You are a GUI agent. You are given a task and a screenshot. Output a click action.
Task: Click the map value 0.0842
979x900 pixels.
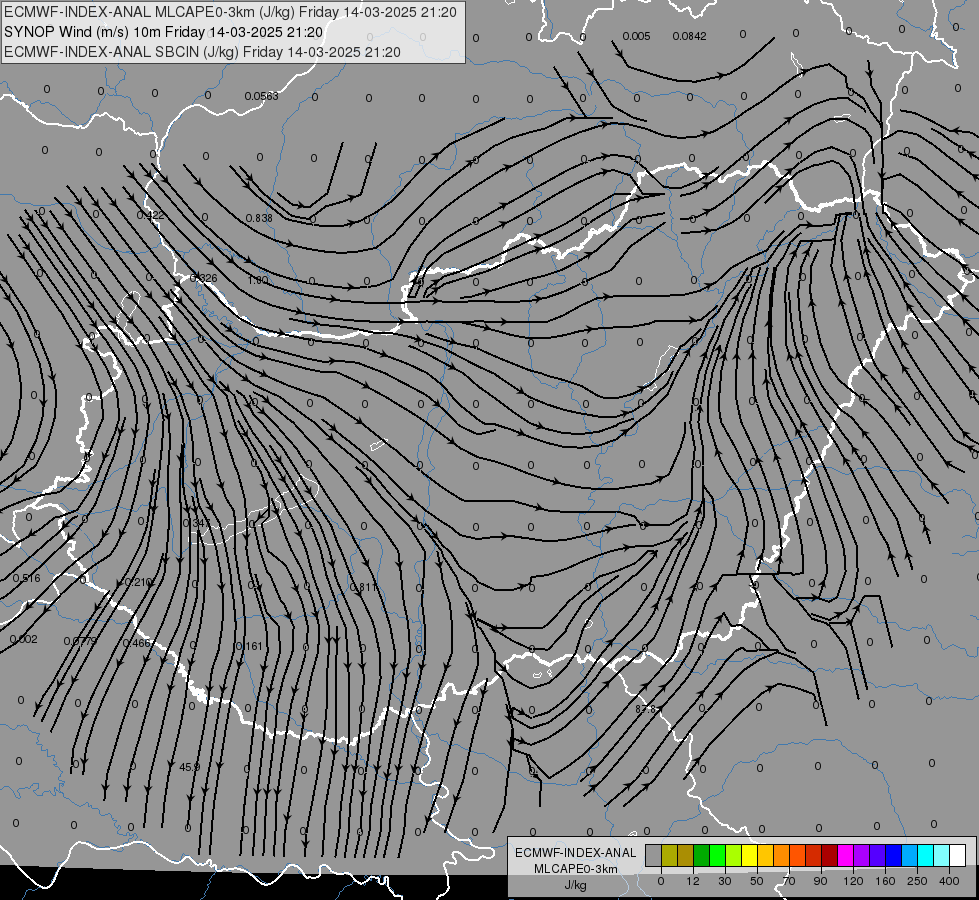click(x=689, y=36)
